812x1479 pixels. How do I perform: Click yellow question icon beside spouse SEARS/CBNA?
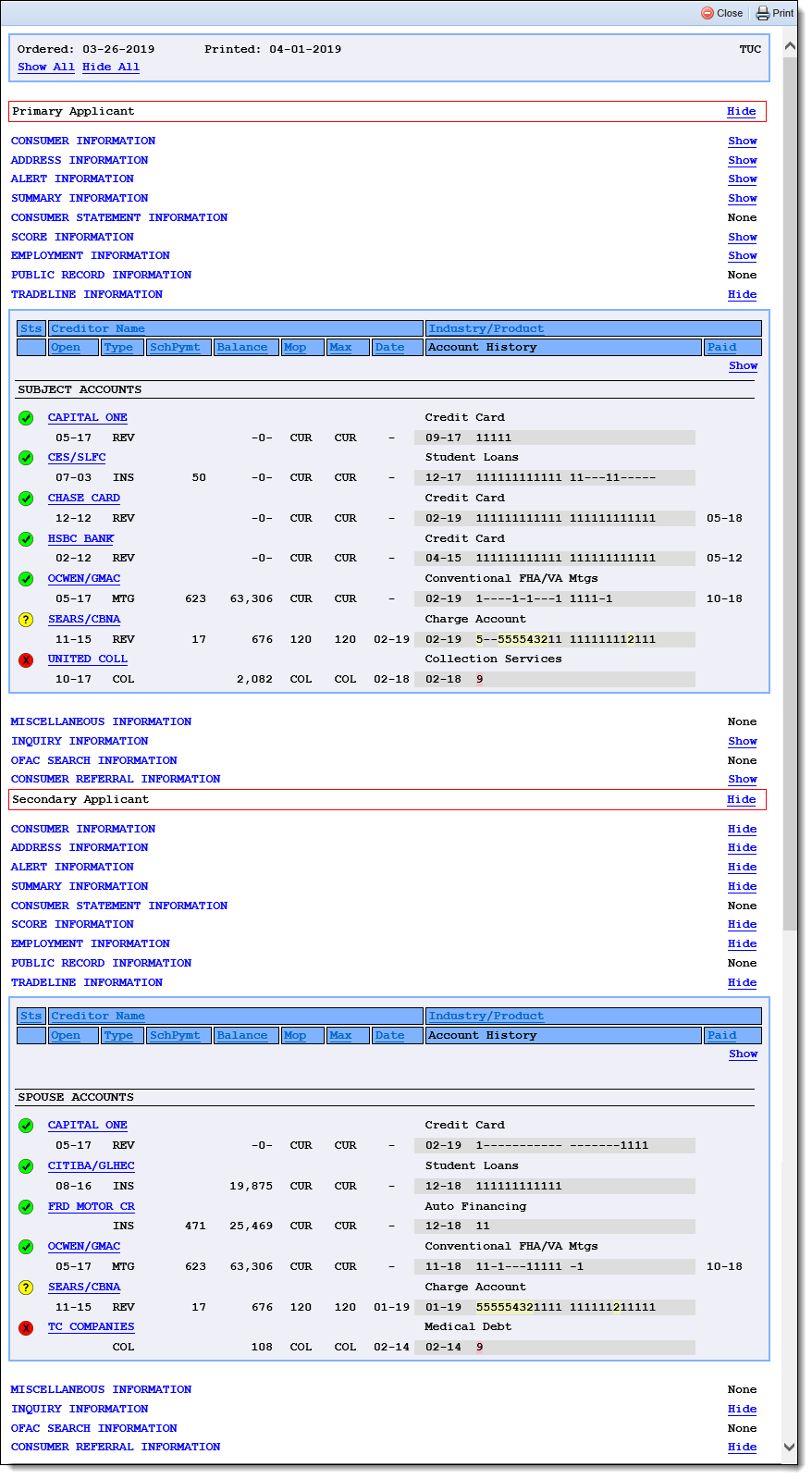(x=26, y=1288)
